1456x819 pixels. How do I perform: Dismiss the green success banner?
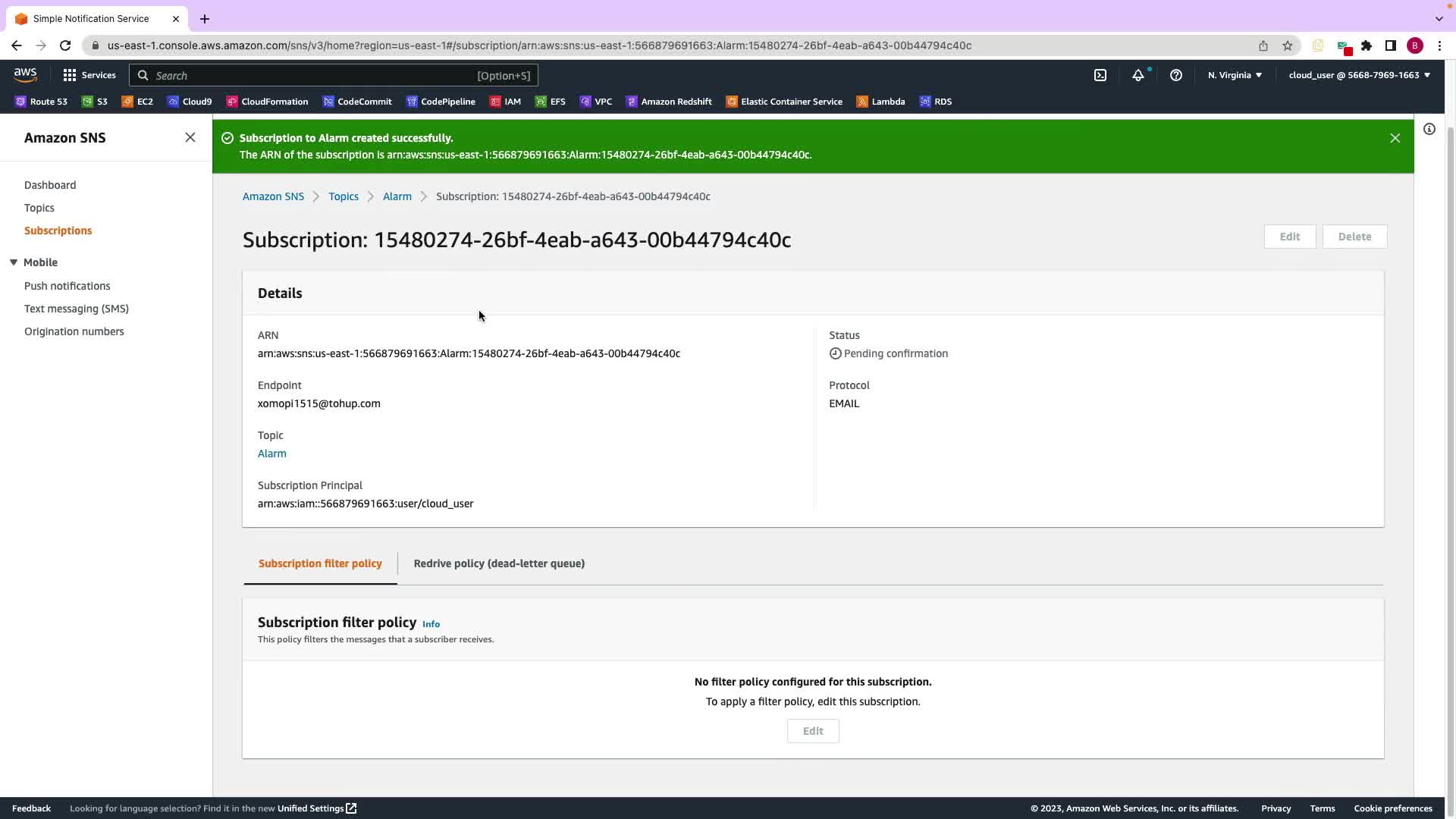(1395, 138)
